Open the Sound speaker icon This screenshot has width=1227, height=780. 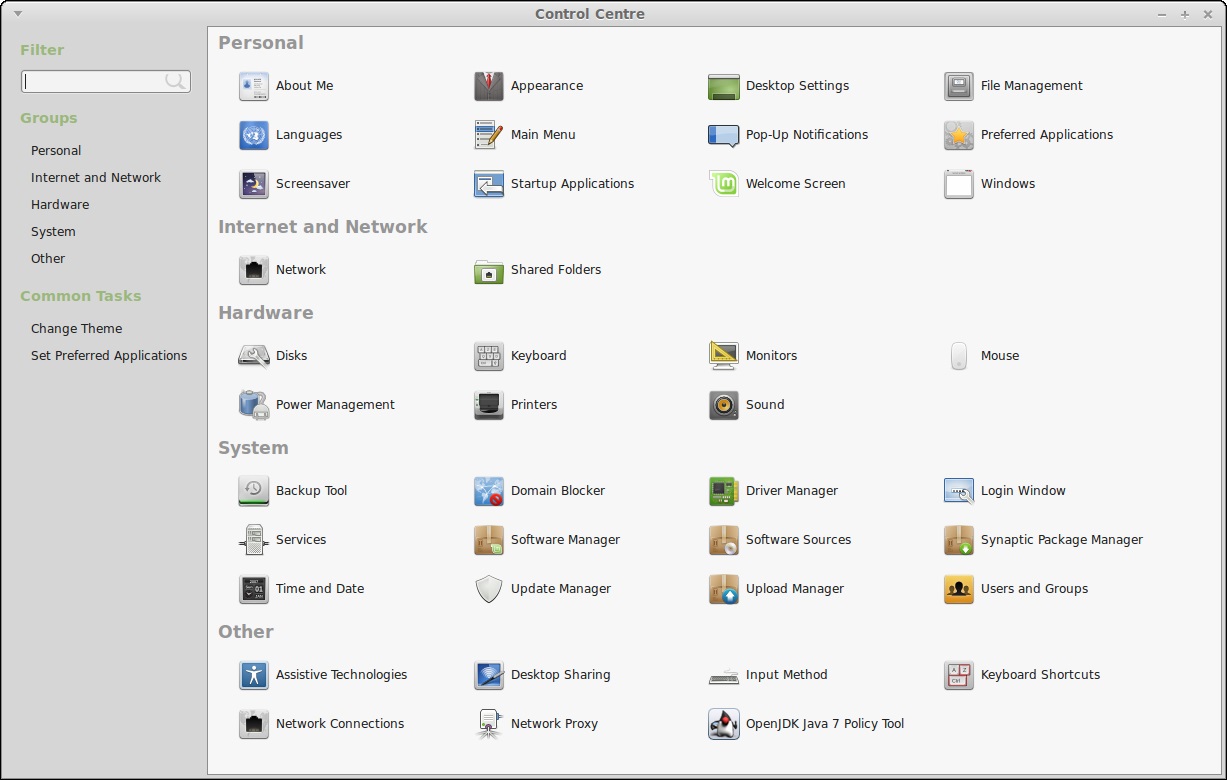pos(724,405)
